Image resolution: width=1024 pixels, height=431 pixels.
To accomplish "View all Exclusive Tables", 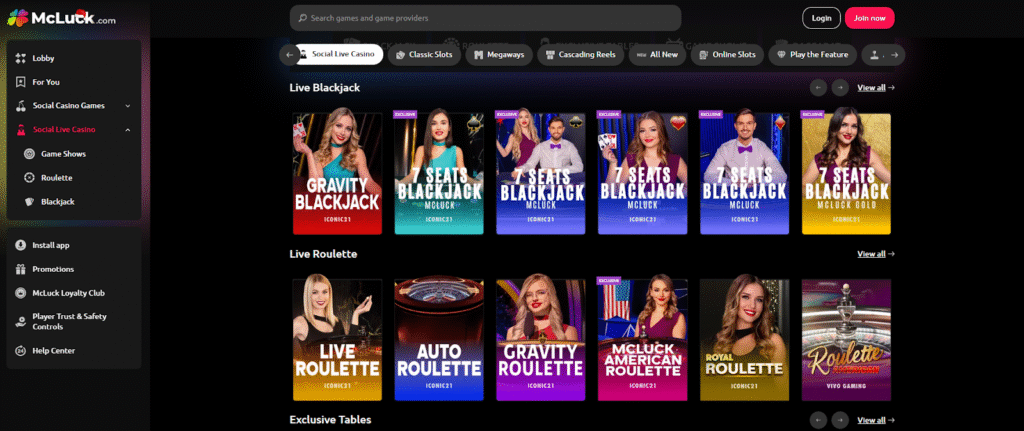I will (876, 421).
